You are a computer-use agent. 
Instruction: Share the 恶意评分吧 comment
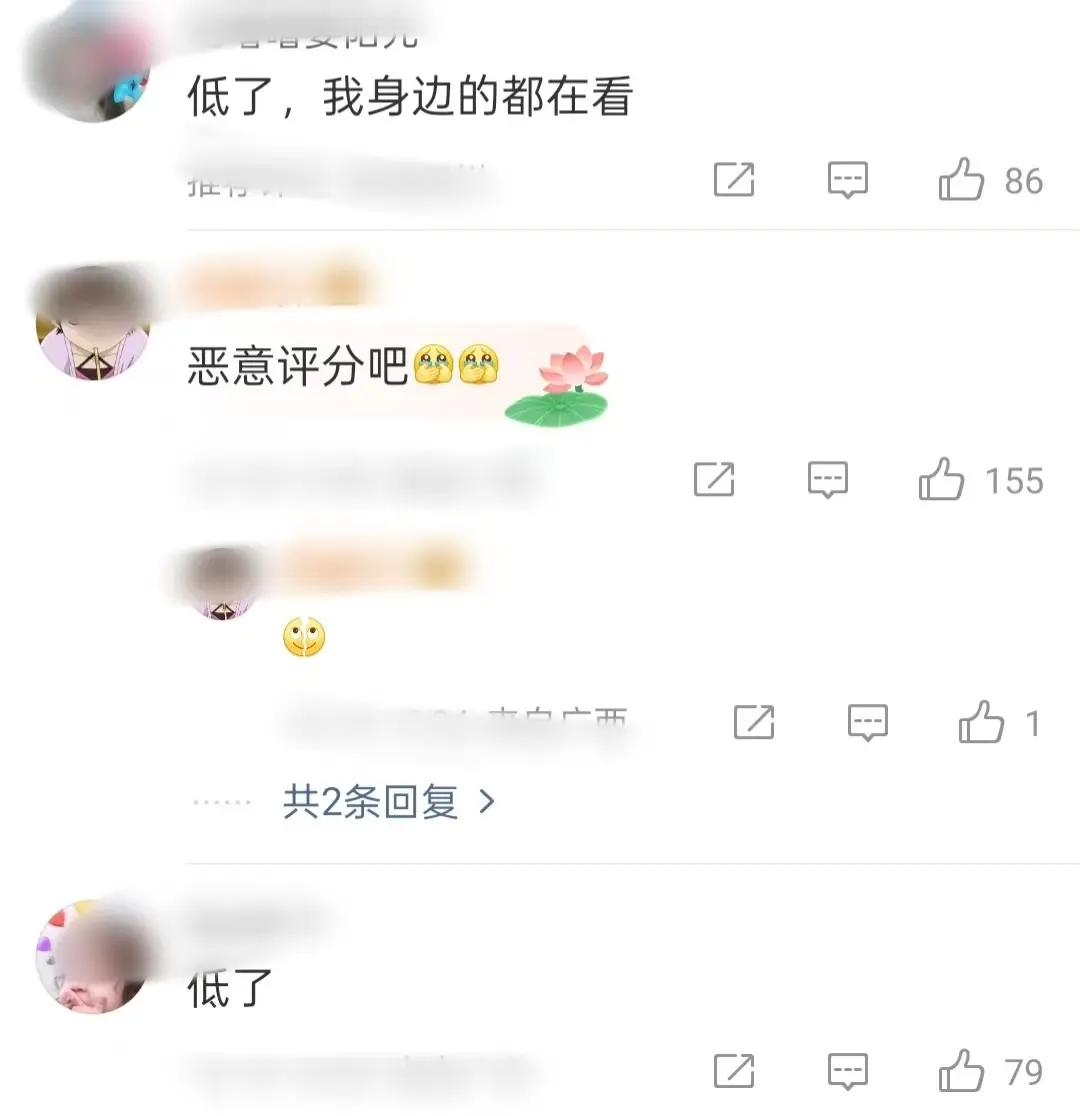[714, 480]
